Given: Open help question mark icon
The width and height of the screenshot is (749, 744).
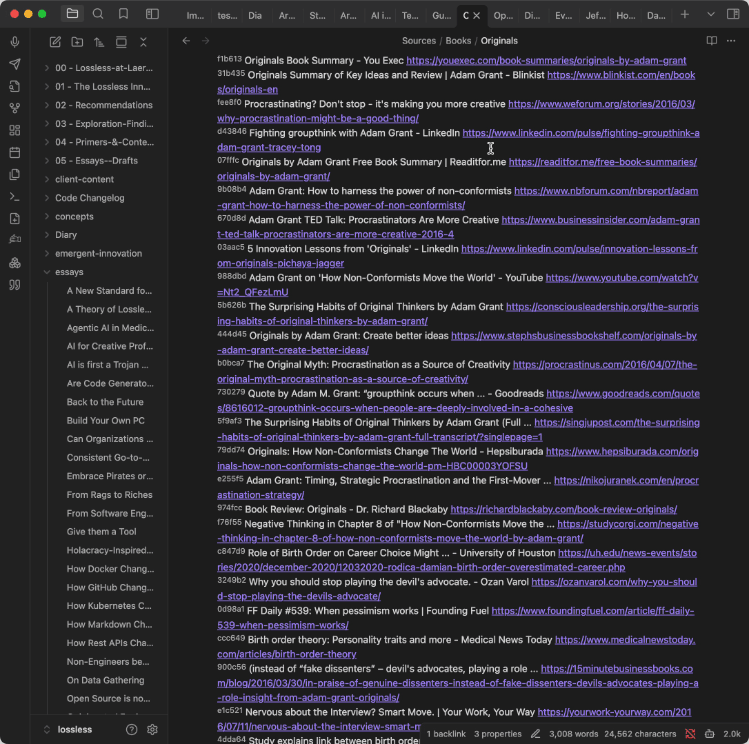Looking at the screenshot, I should [x=131, y=729].
